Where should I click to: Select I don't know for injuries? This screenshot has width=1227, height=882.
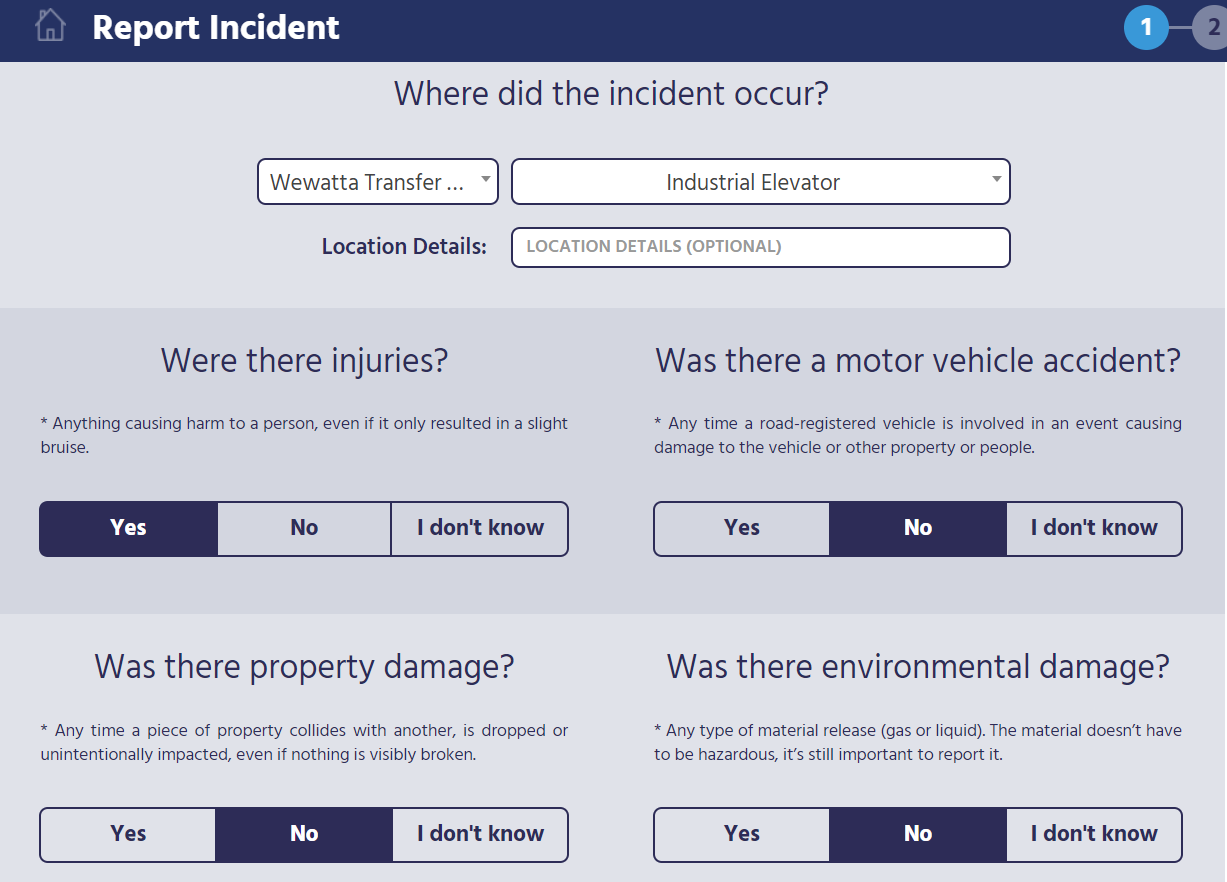click(480, 528)
